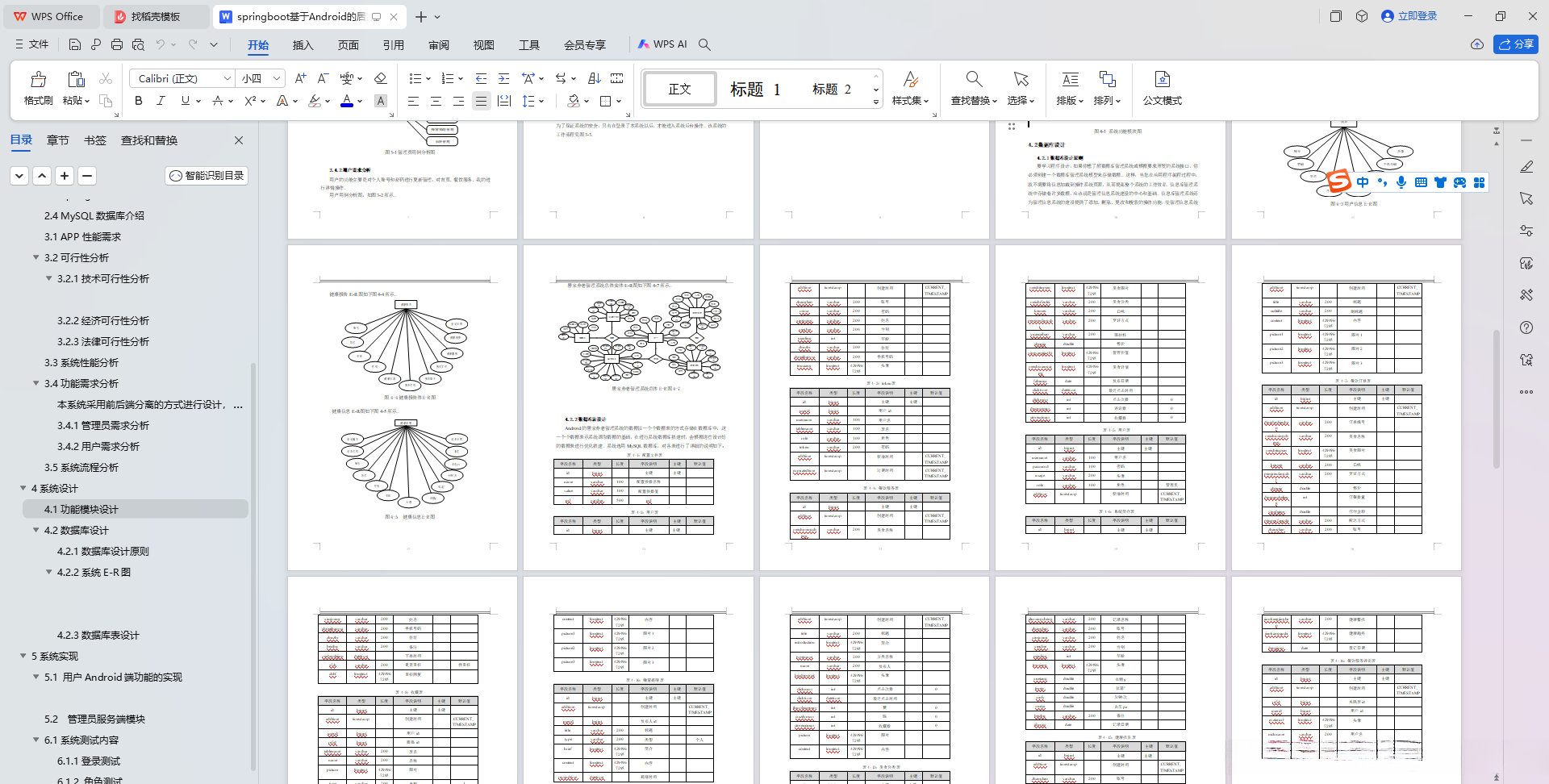Click the cloud sync icon near Share
The width and height of the screenshot is (1549, 784).
tap(1477, 44)
